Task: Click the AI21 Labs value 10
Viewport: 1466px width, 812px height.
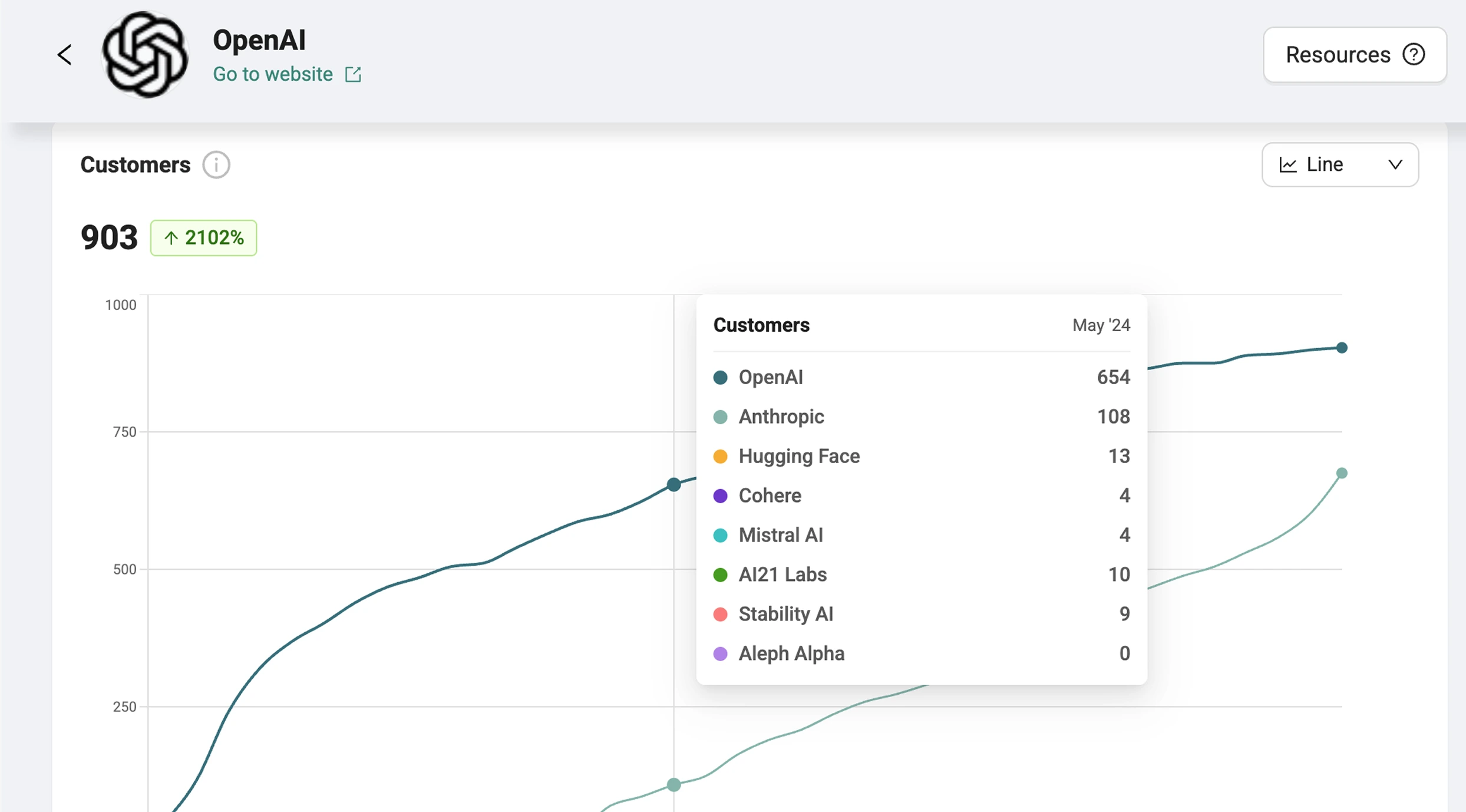Action: tap(1119, 575)
